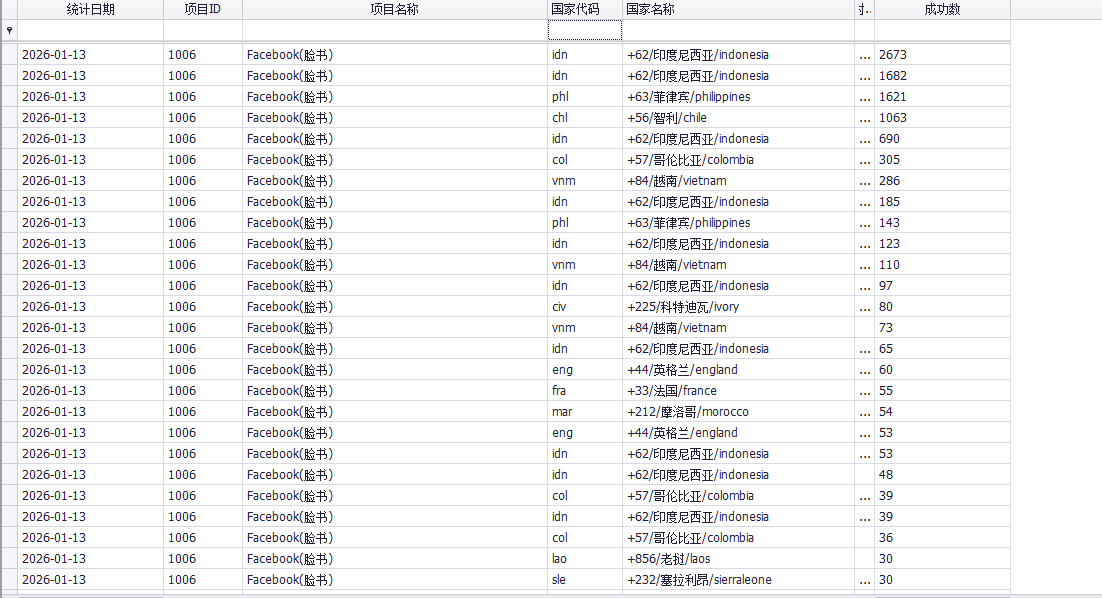1102x598 pixels.
Task: Click Facebook(脸书) in the row with 690
Action: 394,139
